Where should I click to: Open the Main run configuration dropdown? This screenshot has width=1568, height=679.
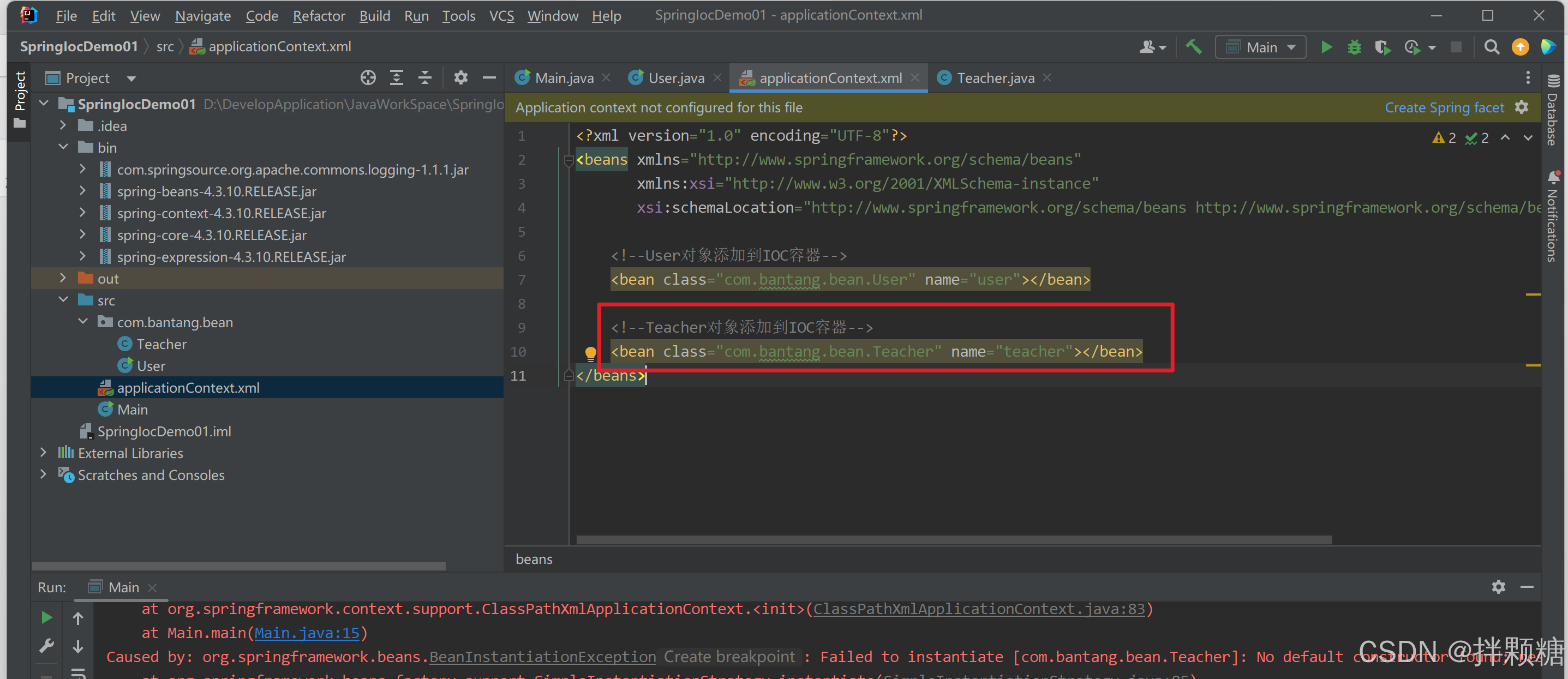pos(1260,47)
